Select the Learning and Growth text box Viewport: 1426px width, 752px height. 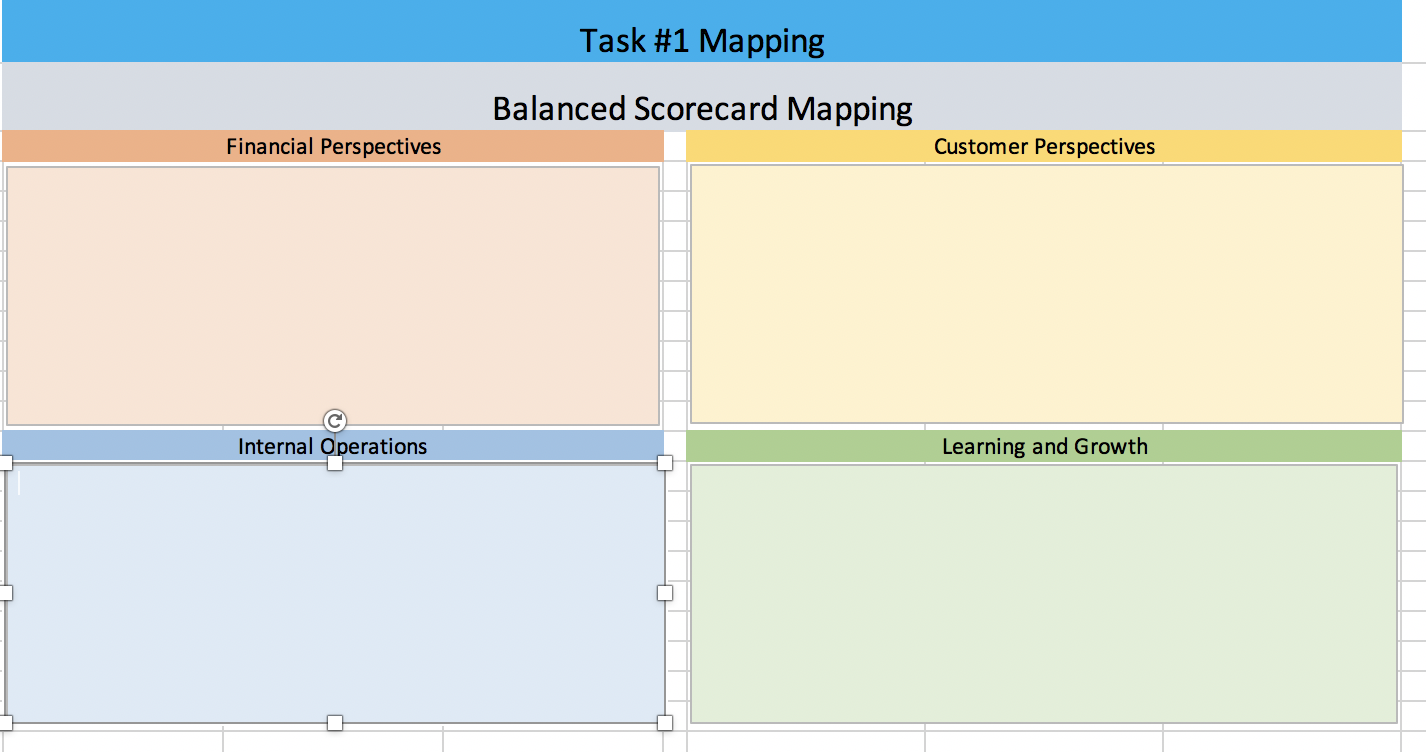pos(1043,593)
